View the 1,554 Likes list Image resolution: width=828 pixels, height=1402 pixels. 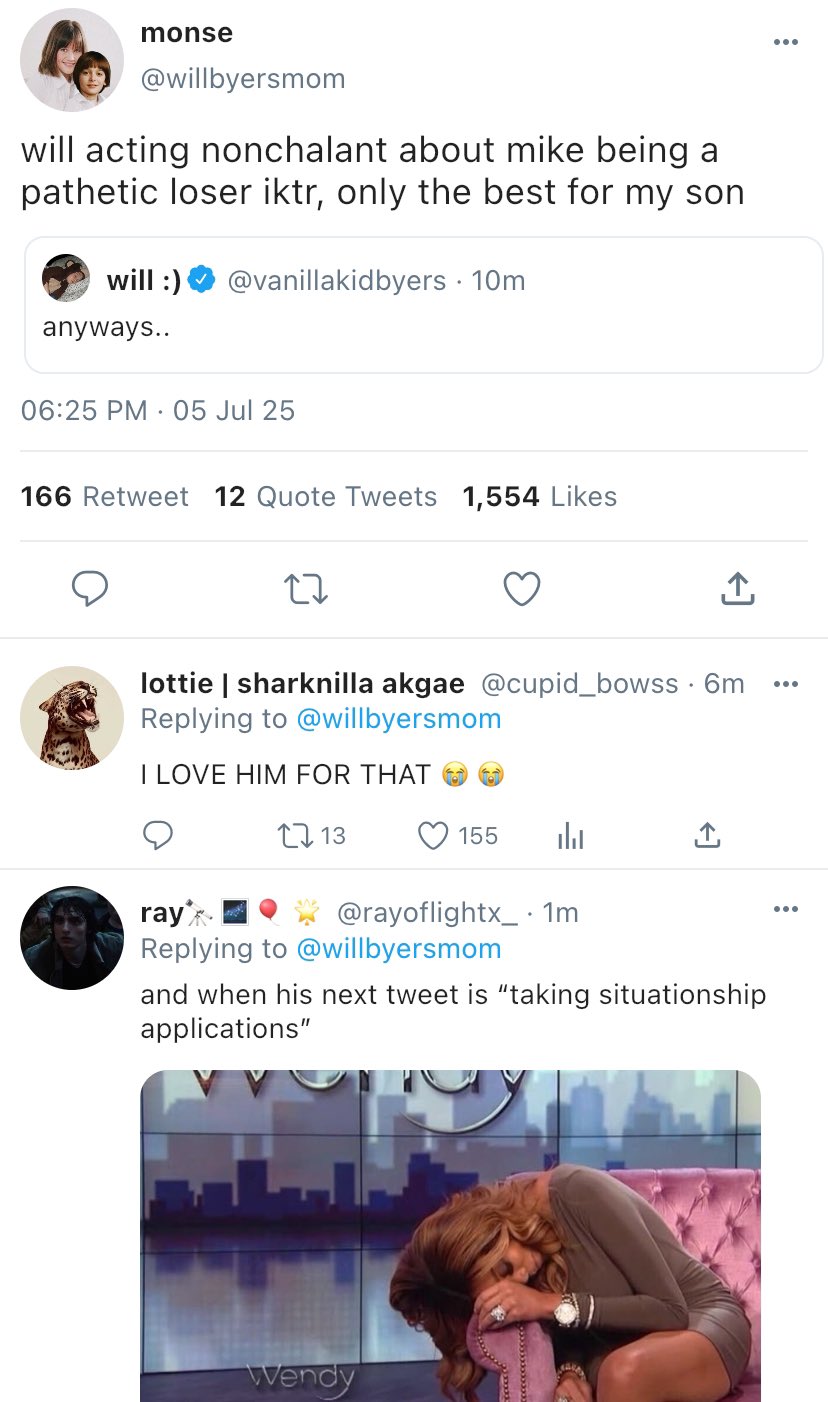(x=540, y=497)
